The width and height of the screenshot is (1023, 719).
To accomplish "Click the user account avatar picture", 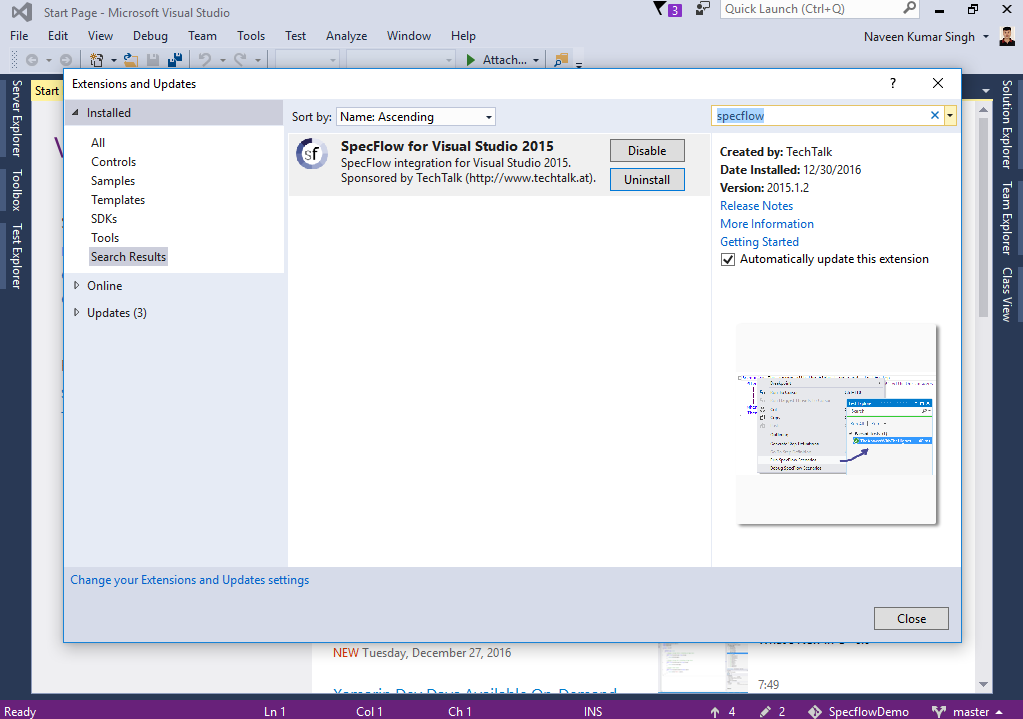I will click(1007, 36).
